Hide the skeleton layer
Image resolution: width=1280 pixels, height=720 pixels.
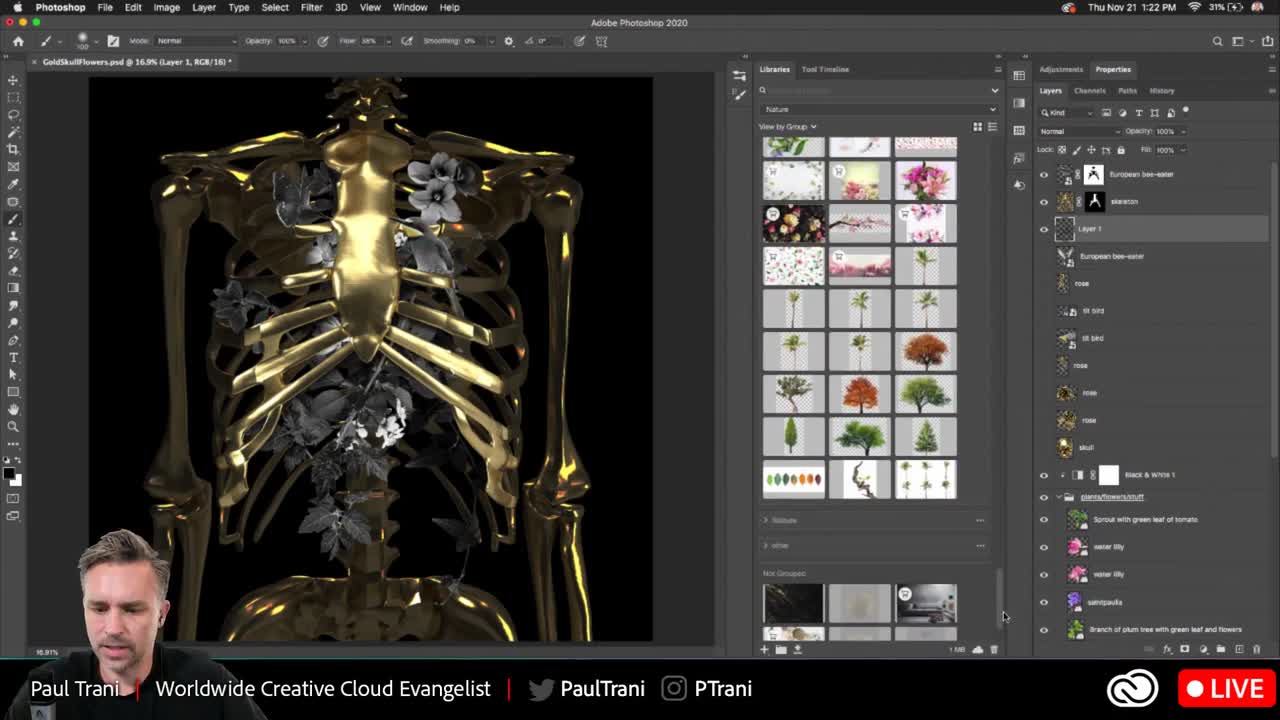[1044, 201]
